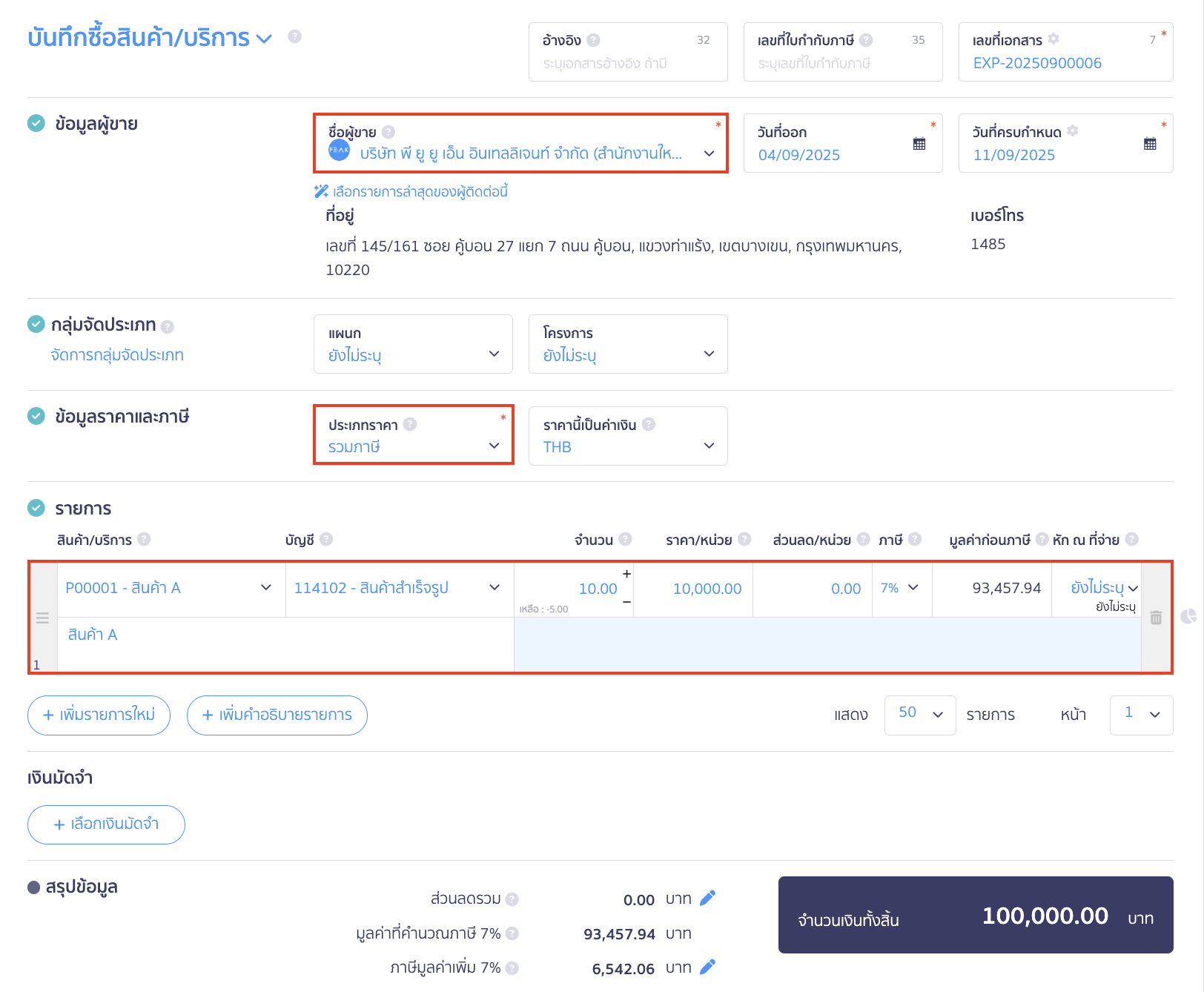Expand the บันทึกซื้อสินค้า/บริการ title menu
This screenshot has height=992, width=1204.
[265, 38]
